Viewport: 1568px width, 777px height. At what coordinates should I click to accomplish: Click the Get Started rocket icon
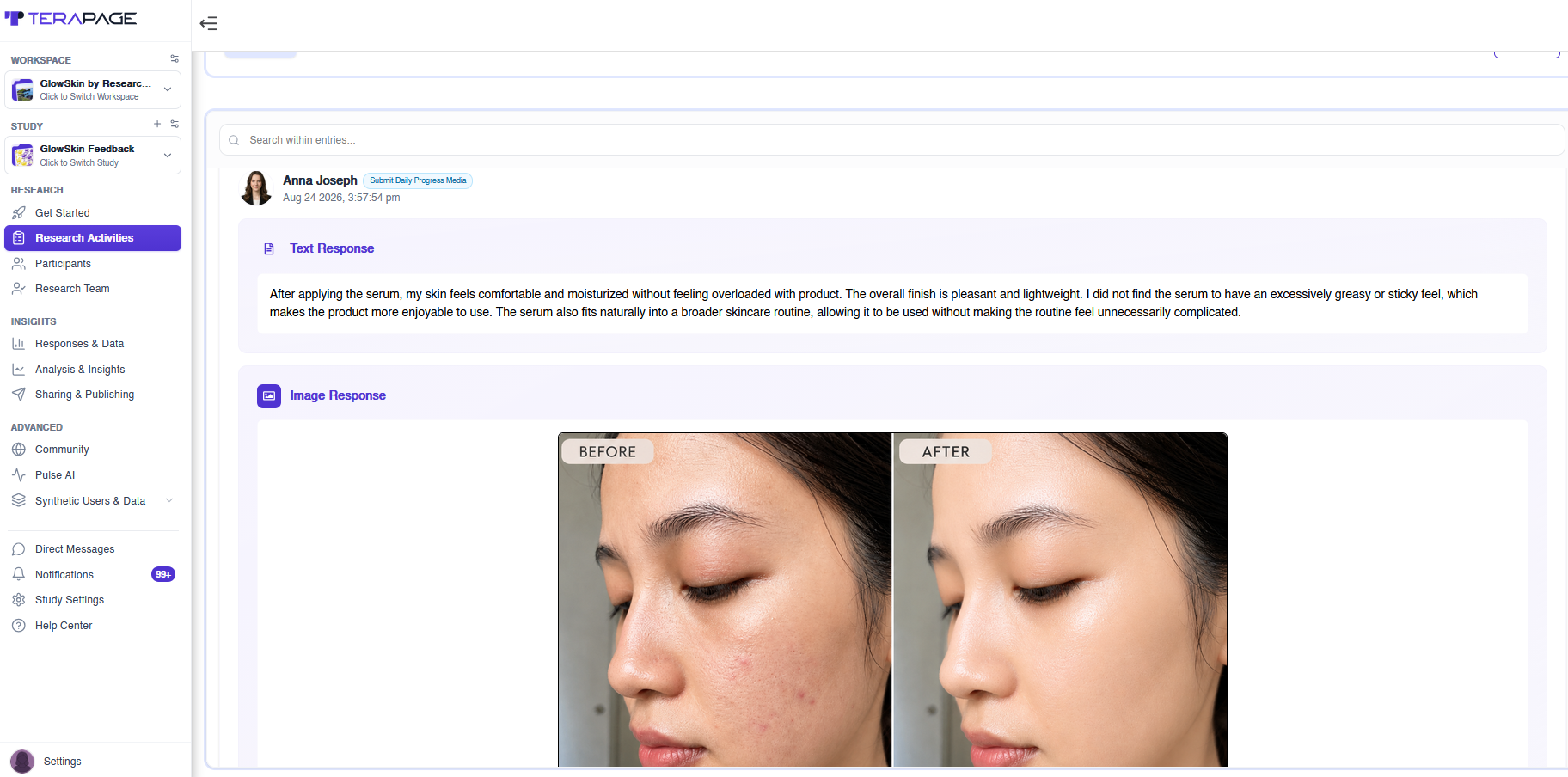point(19,213)
